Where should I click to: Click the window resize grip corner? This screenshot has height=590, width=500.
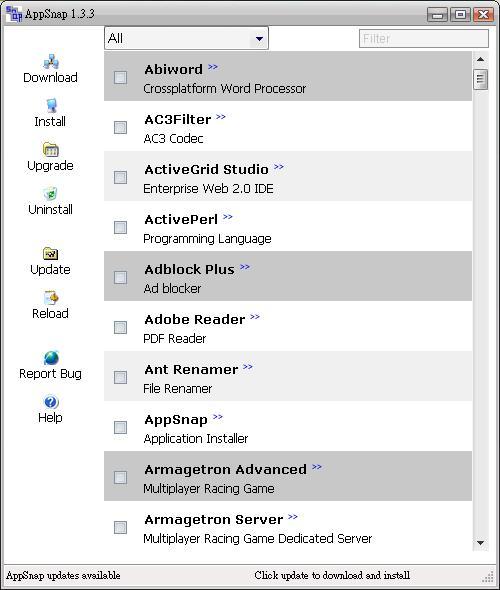tap(488, 576)
